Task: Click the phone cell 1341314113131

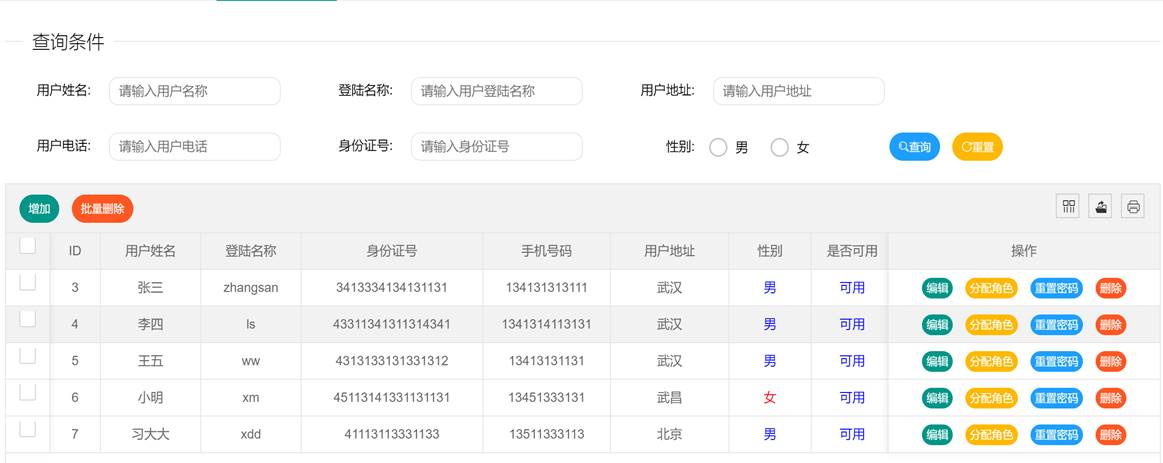Action: (x=547, y=324)
